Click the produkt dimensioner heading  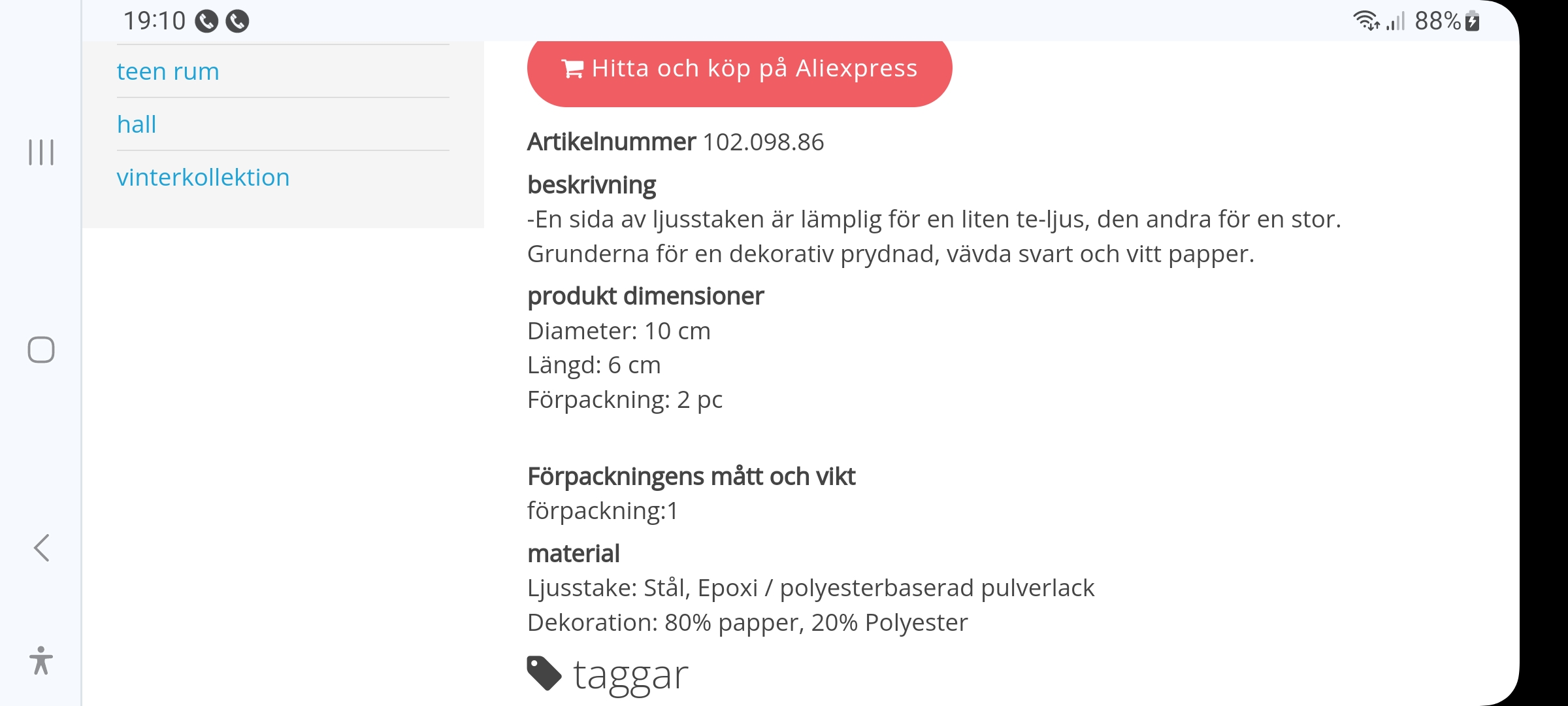point(645,296)
